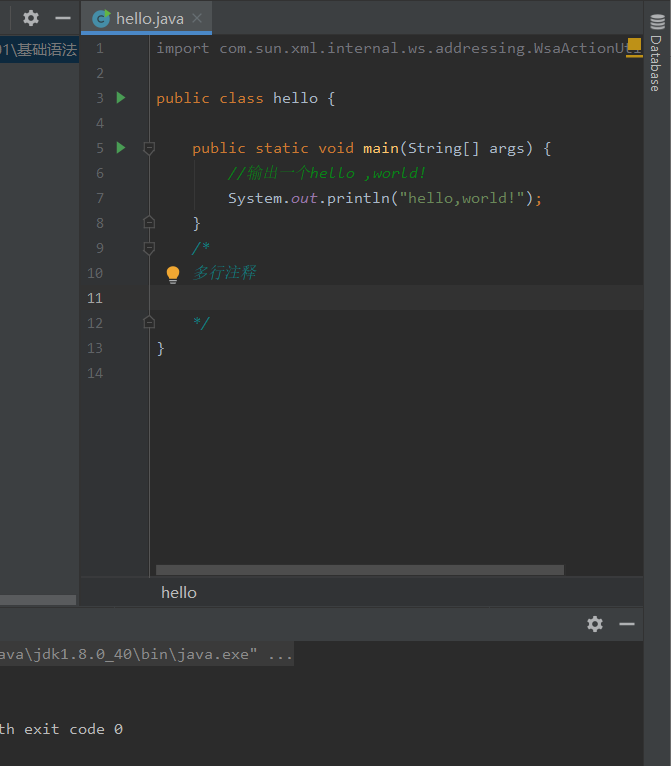
Task: Collapse the block comment fold on line 9
Action: 149,248
